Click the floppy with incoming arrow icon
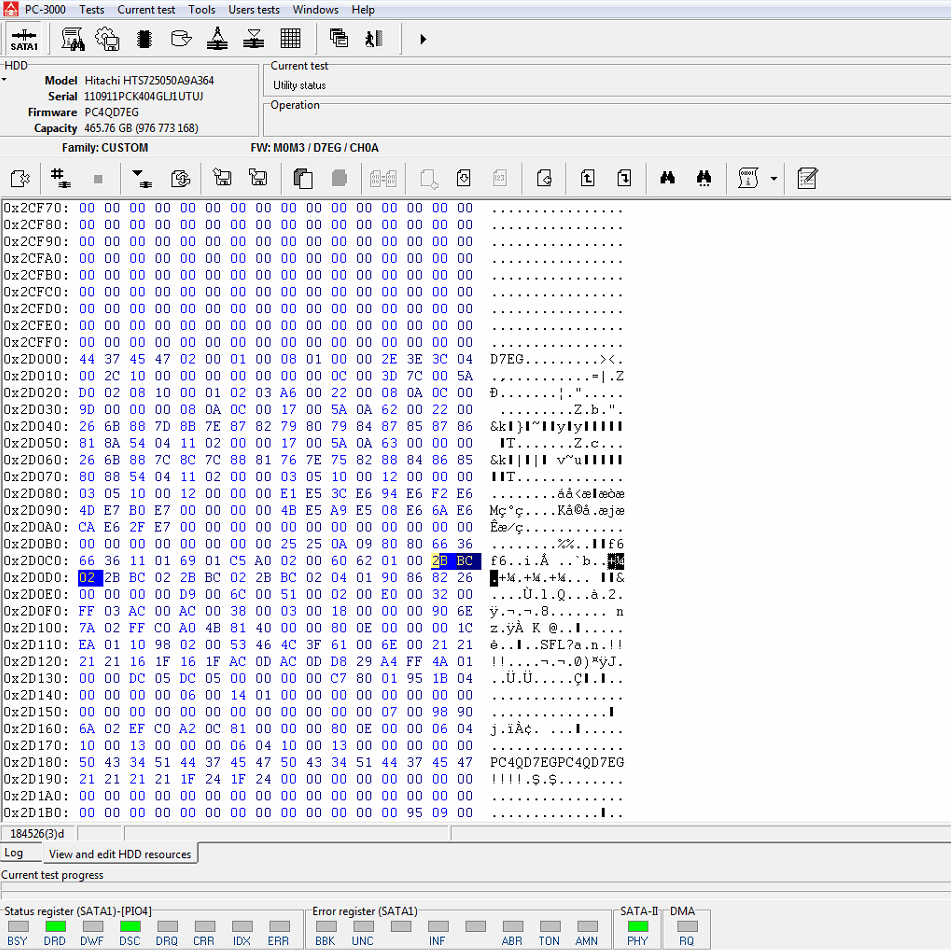This screenshot has width=951, height=950. [x=222, y=178]
